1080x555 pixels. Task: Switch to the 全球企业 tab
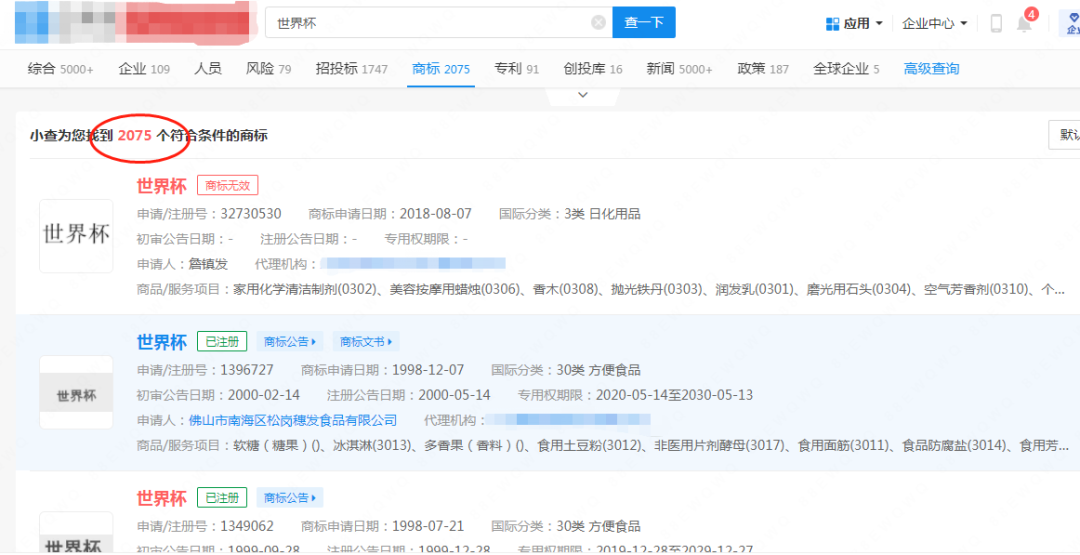click(847, 69)
